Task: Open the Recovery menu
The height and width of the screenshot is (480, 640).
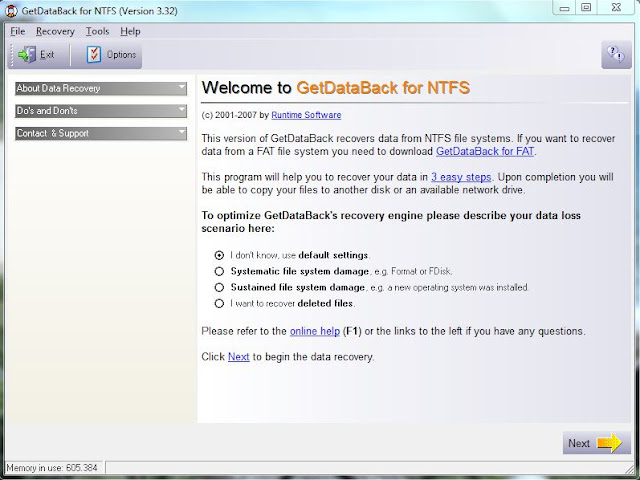Action: point(55,31)
